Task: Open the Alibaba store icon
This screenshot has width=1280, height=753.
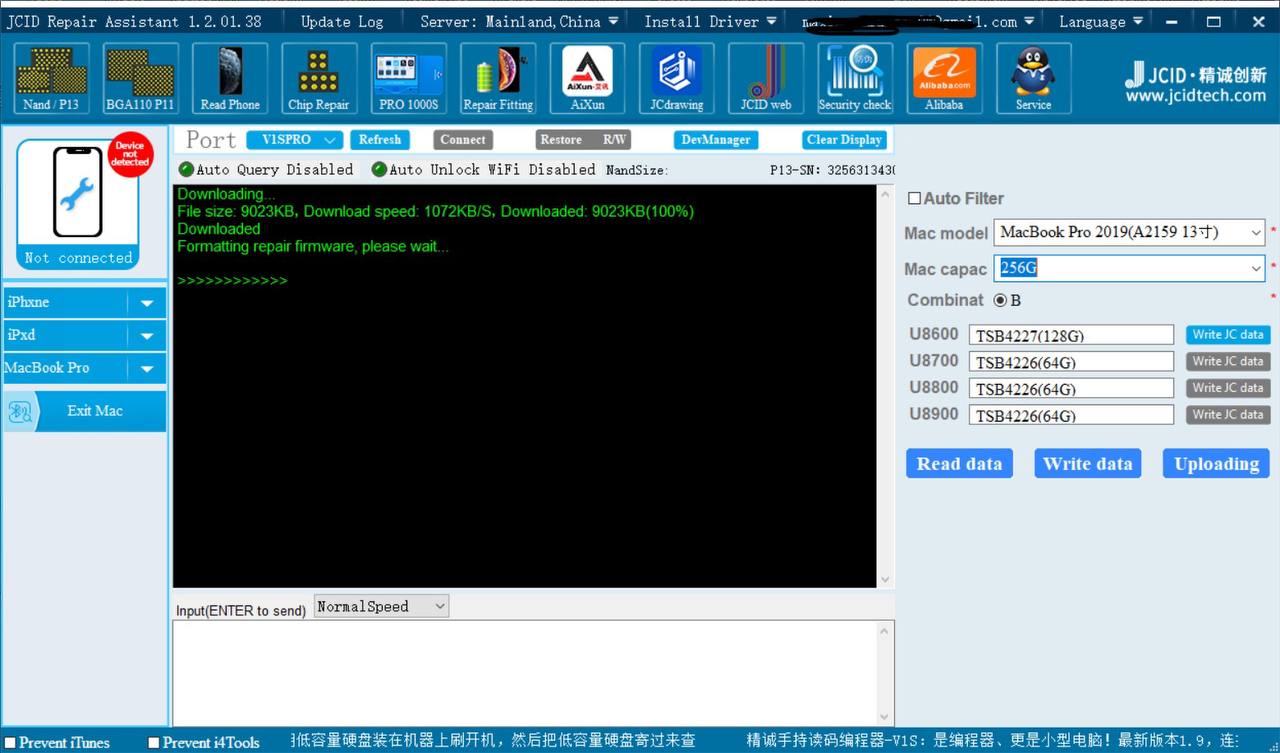Action: [944, 78]
